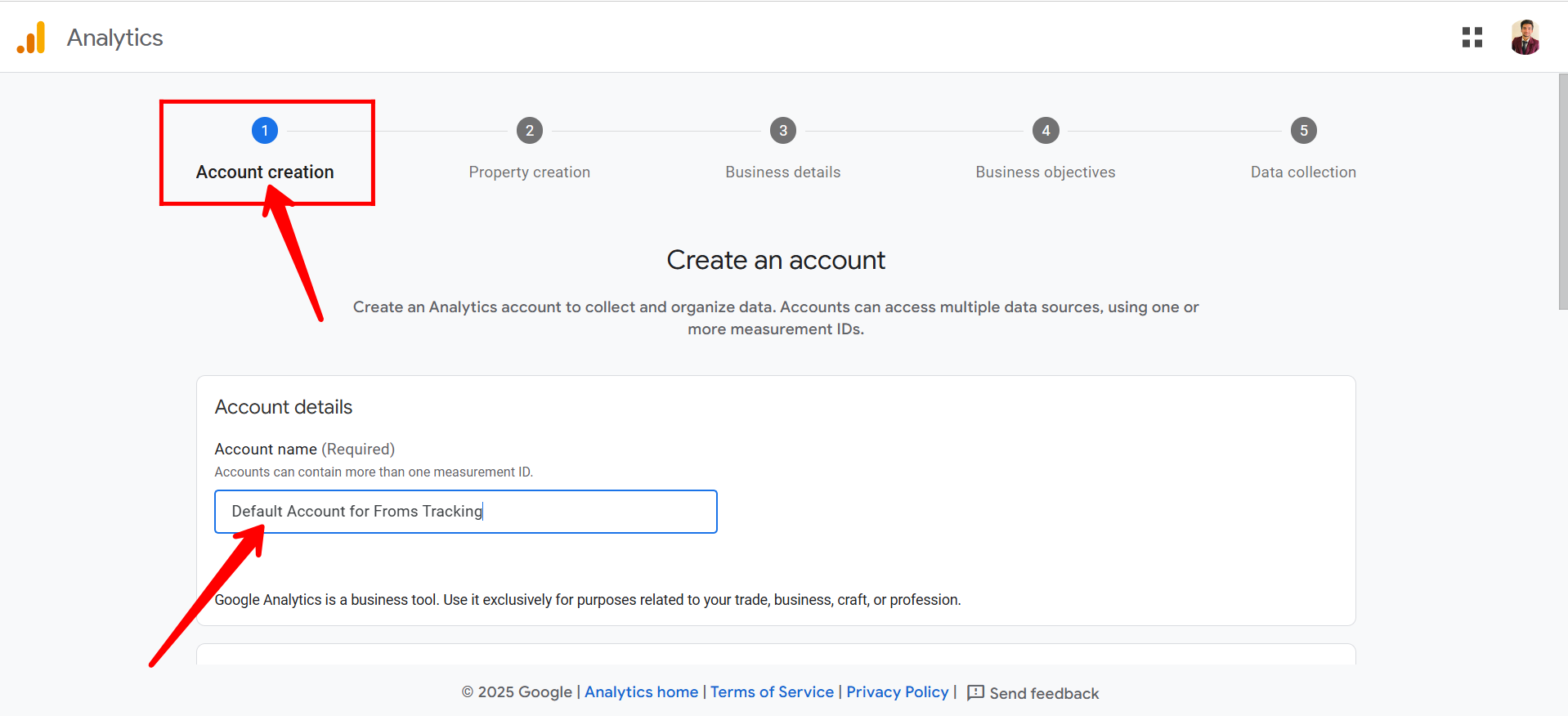
Task: Open the Terms of Service link
Action: point(772,692)
